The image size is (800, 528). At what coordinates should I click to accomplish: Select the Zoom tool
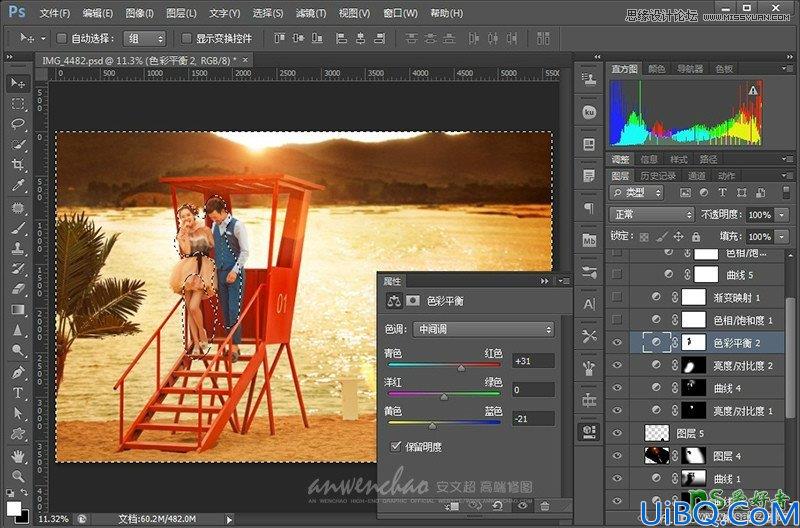[18, 476]
